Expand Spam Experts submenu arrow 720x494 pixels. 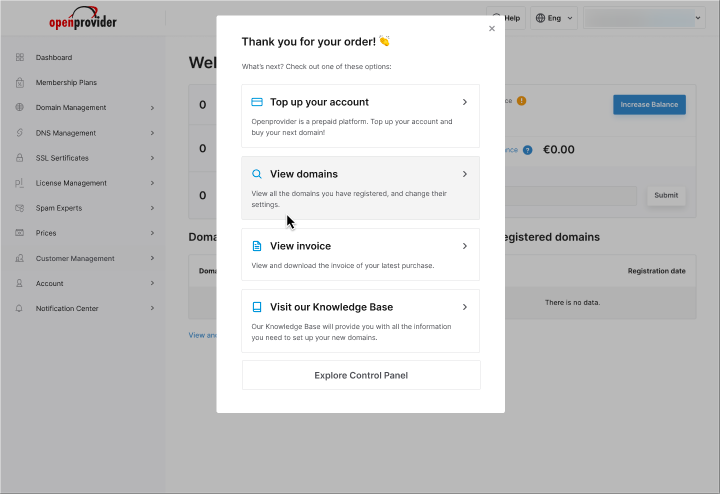152,208
